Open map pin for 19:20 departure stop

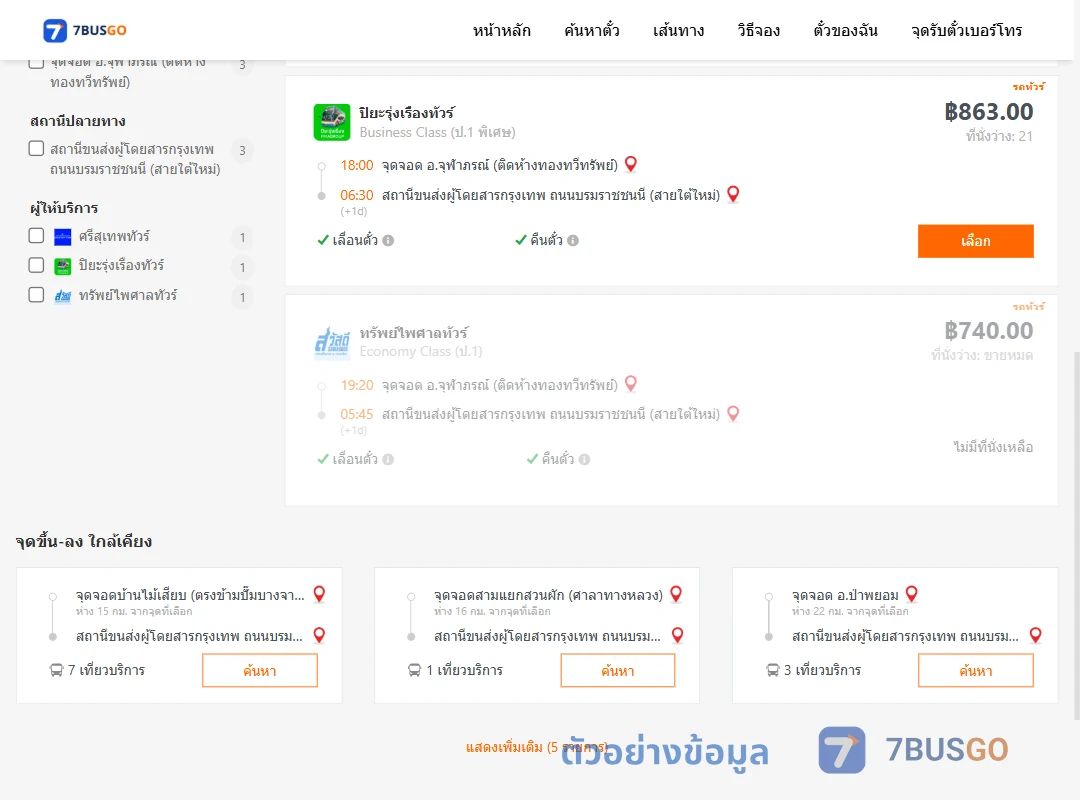[x=630, y=384]
